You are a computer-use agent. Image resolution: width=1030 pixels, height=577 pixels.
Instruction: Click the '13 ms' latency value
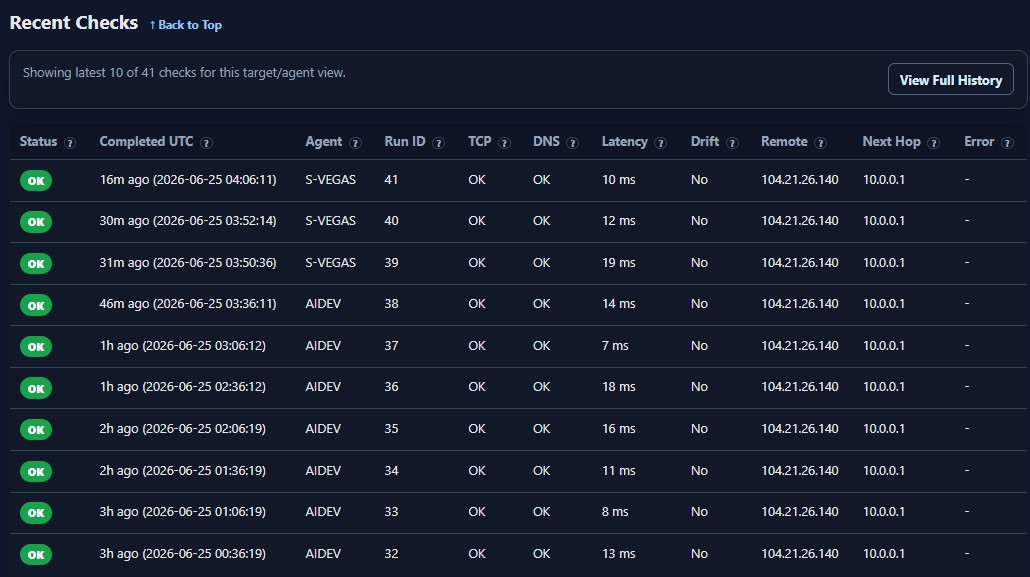[619, 554]
